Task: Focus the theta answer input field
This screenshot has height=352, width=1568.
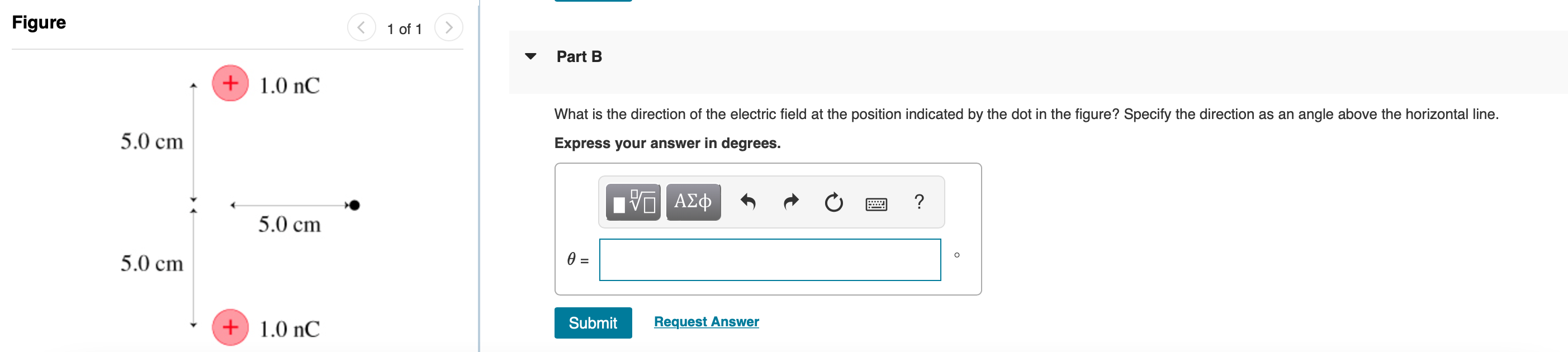Action: point(770,260)
